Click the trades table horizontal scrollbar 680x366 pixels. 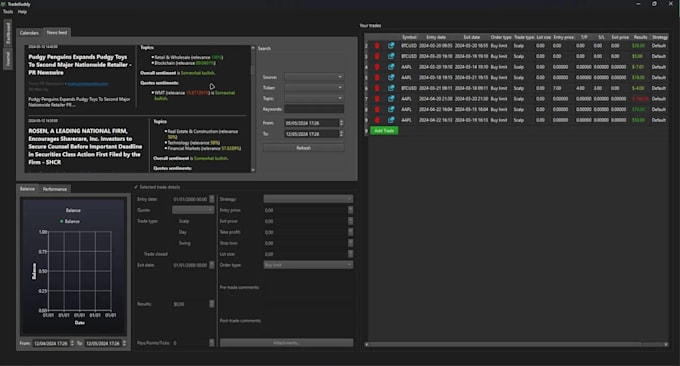505,344
